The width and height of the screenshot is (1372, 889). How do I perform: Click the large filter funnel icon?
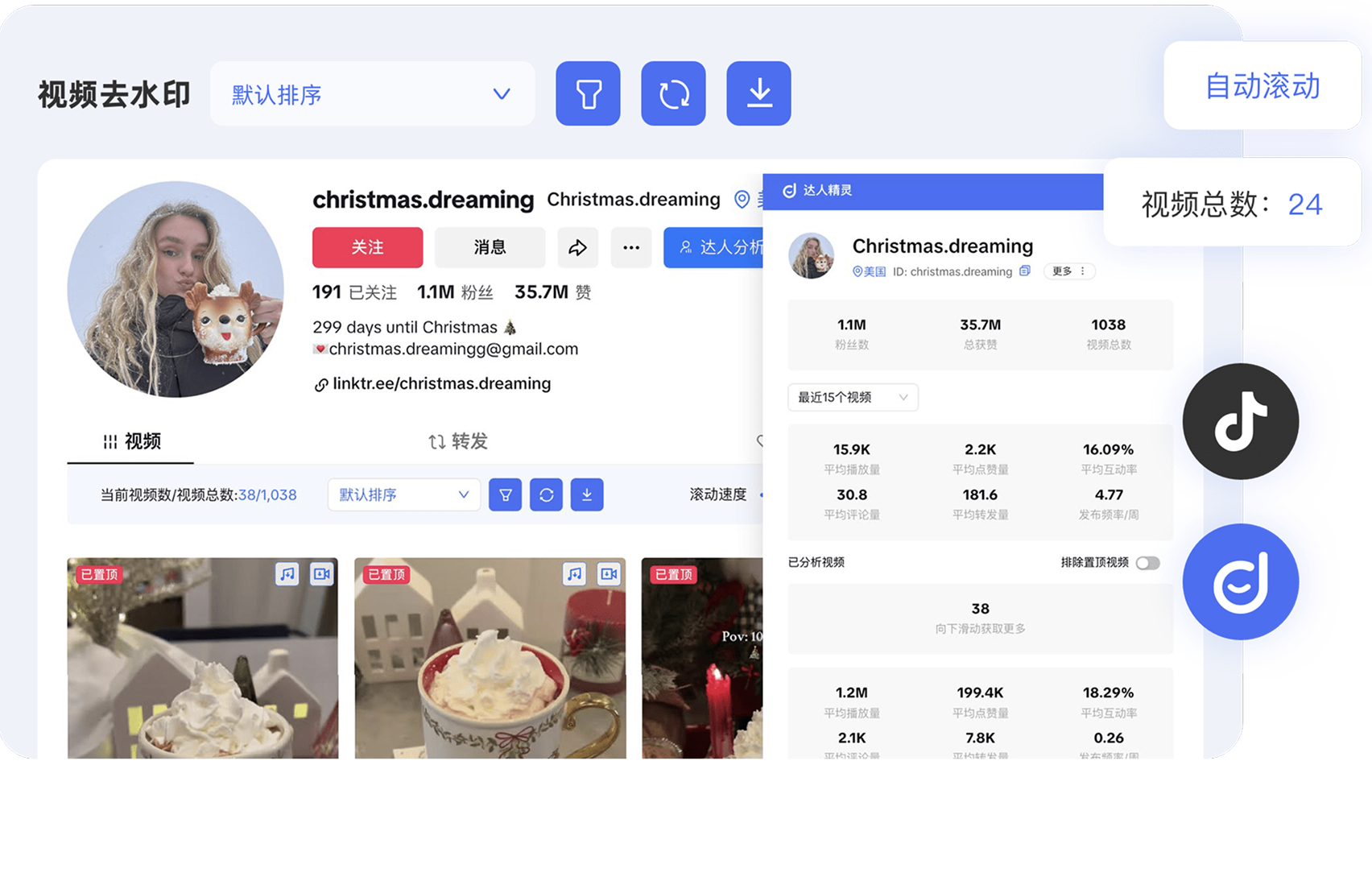click(588, 93)
